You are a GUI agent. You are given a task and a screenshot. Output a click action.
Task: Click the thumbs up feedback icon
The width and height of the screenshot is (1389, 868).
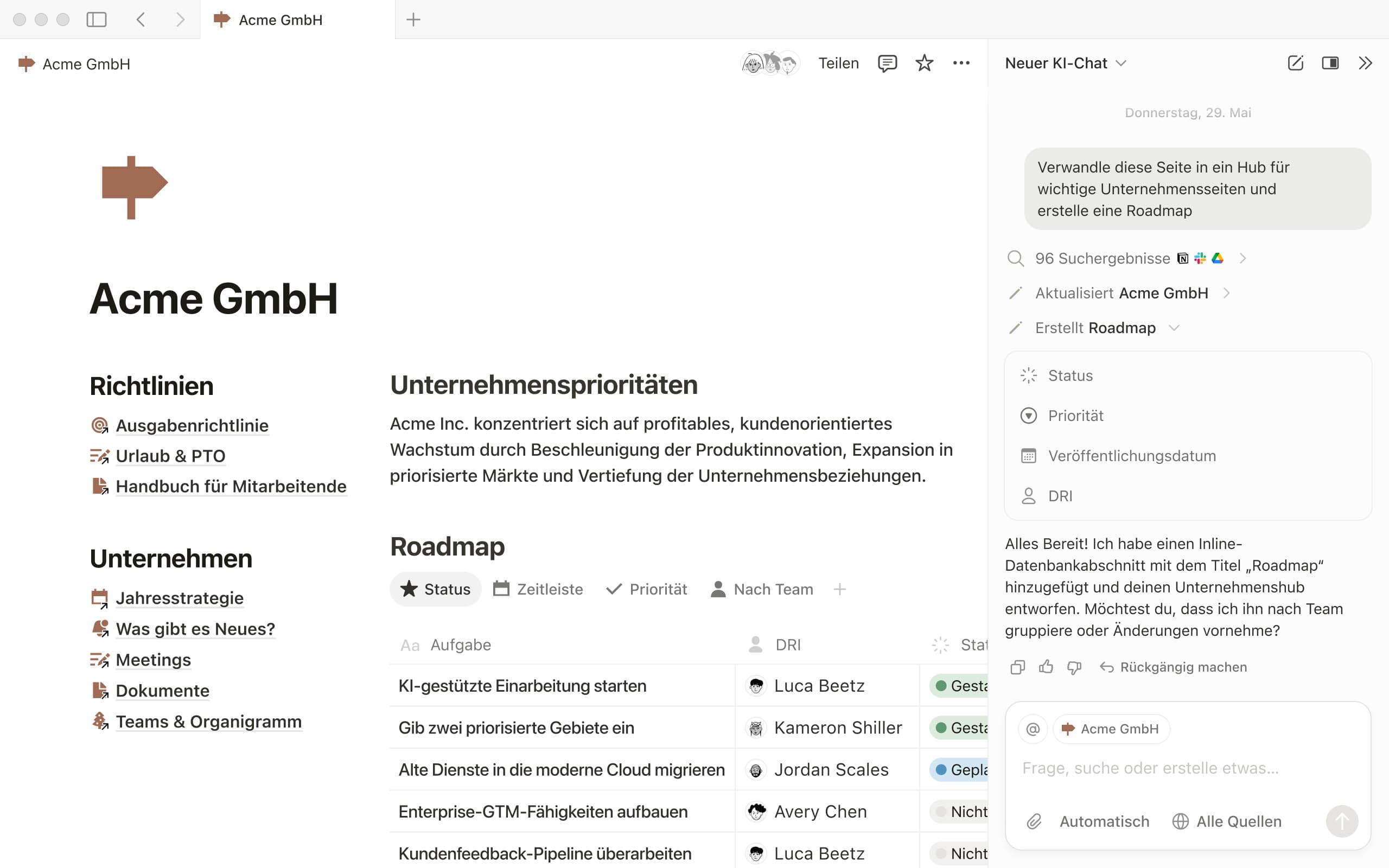(x=1046, y=667)
